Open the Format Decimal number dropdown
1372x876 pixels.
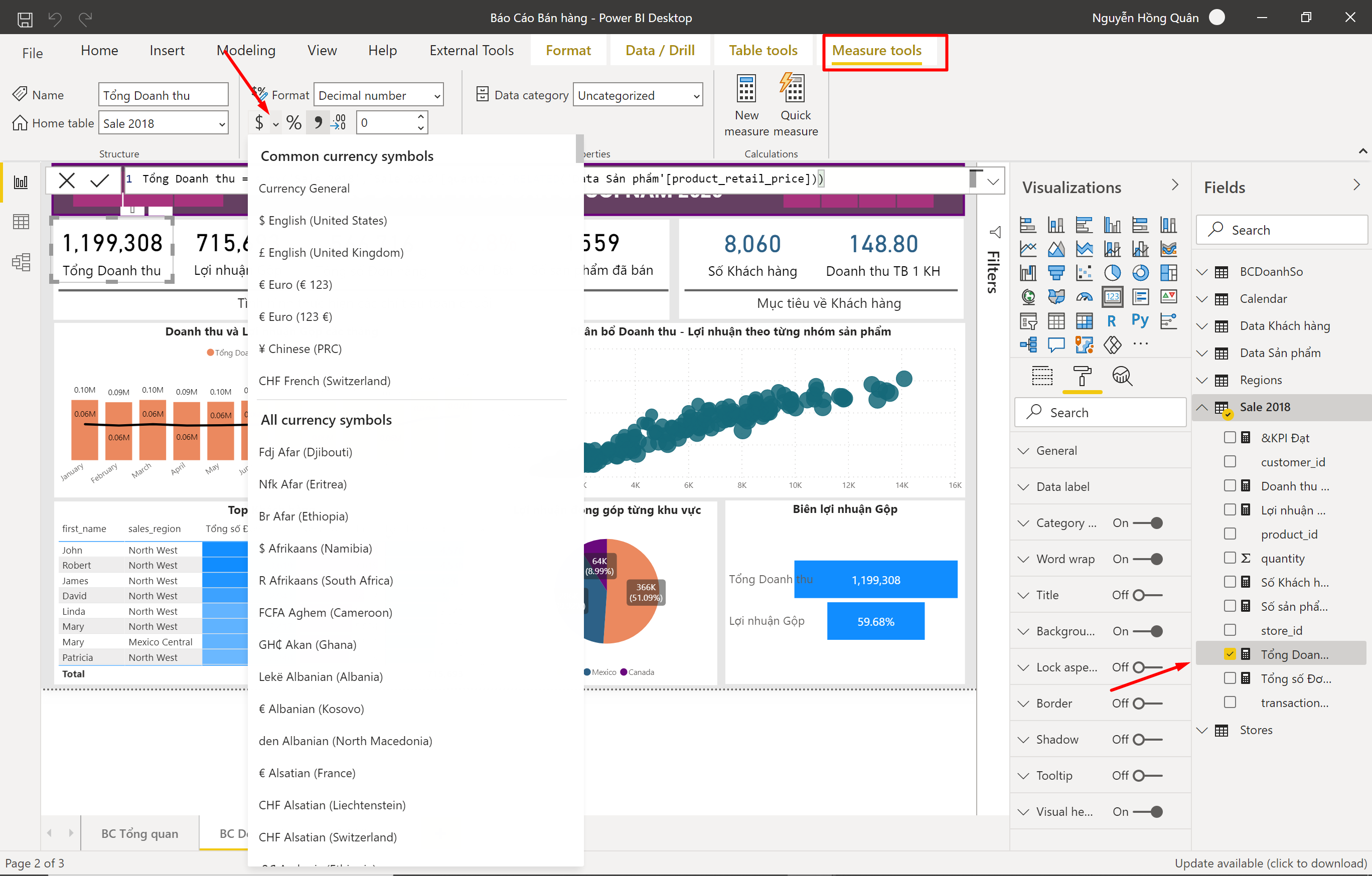tap(378, 95)
